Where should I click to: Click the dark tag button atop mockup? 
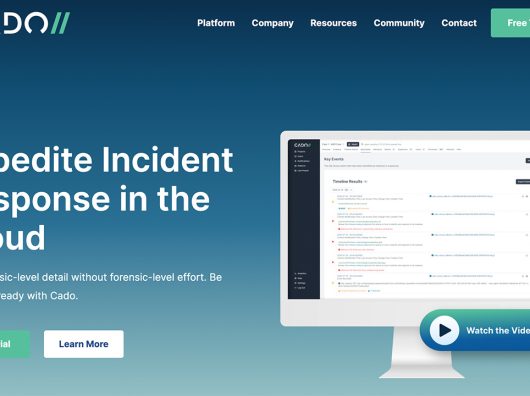pos(353,144)
